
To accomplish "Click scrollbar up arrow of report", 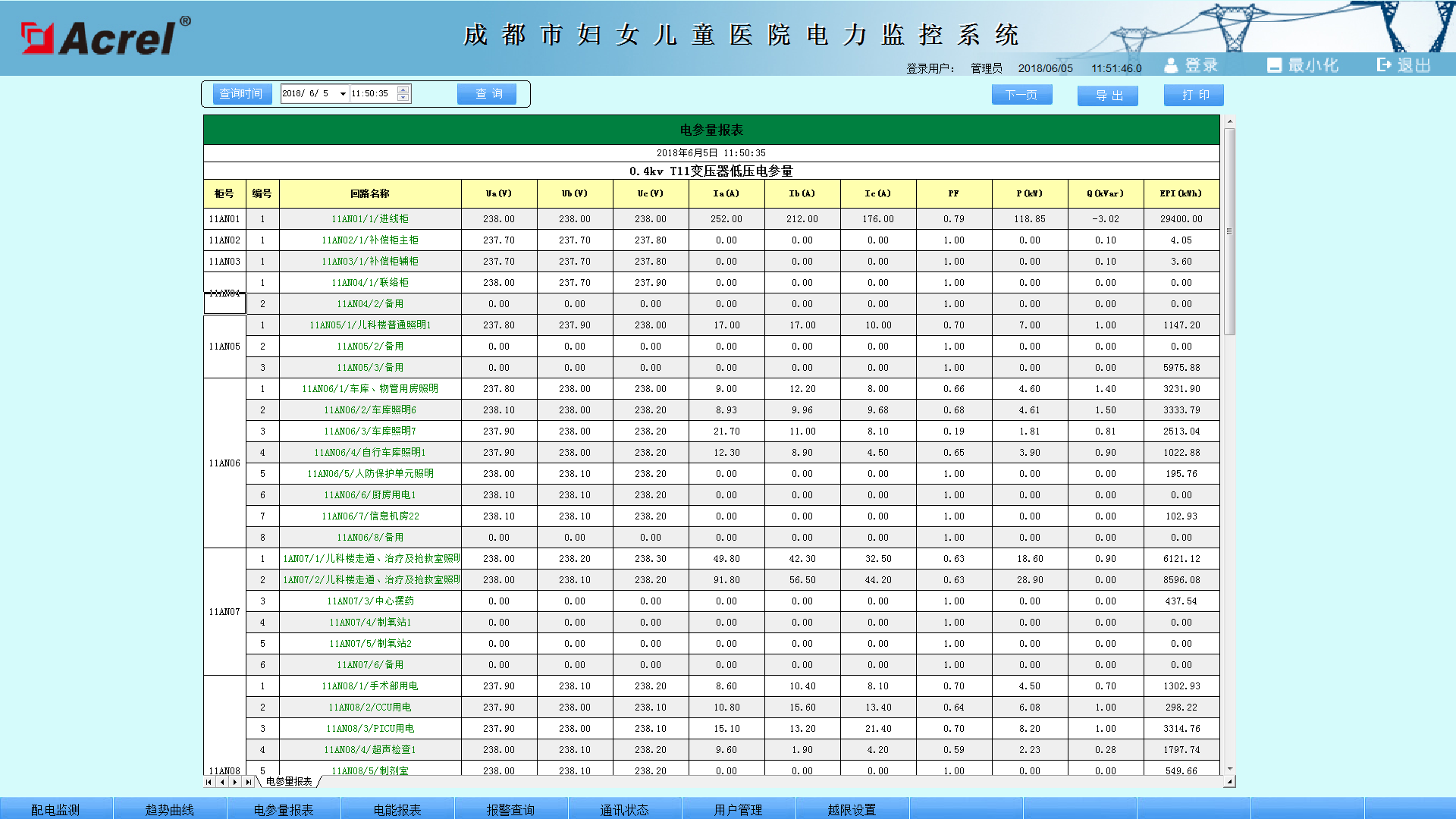I will (1229, 121).
